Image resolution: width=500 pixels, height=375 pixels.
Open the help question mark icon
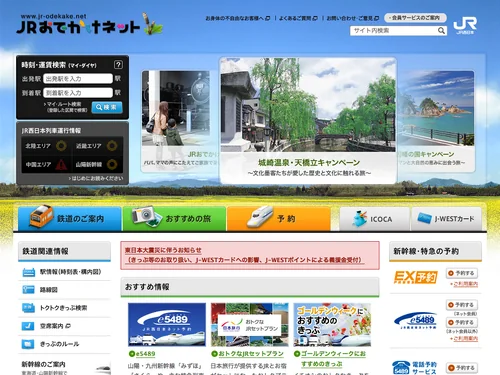pos(118,64)
